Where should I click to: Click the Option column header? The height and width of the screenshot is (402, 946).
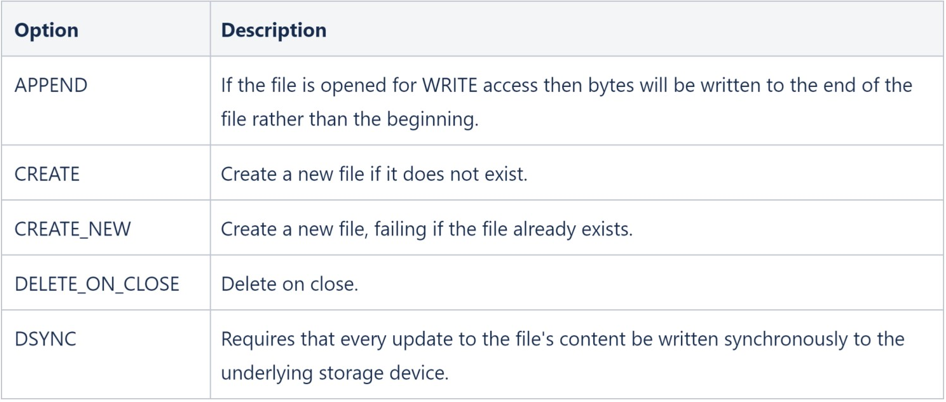point(46,30)
